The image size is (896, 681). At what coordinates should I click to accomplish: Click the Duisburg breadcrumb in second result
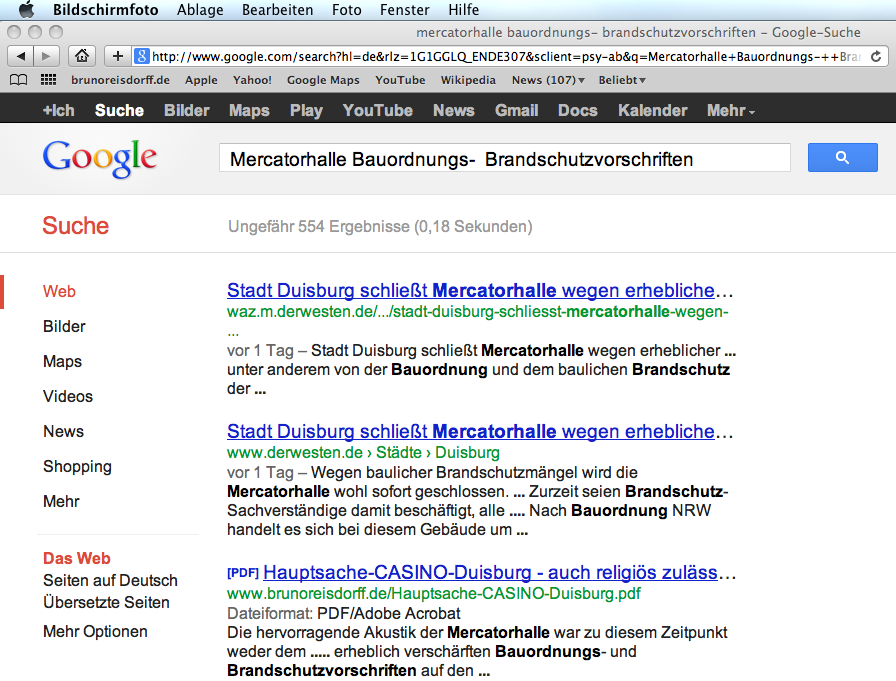(x=467, y=452)
